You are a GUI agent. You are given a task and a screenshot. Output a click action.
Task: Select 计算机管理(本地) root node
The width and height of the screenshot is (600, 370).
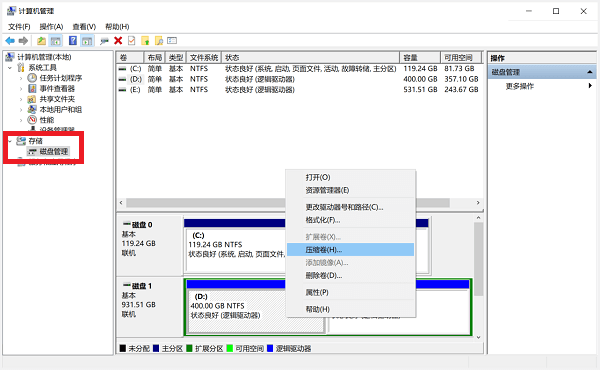point(44,57)
